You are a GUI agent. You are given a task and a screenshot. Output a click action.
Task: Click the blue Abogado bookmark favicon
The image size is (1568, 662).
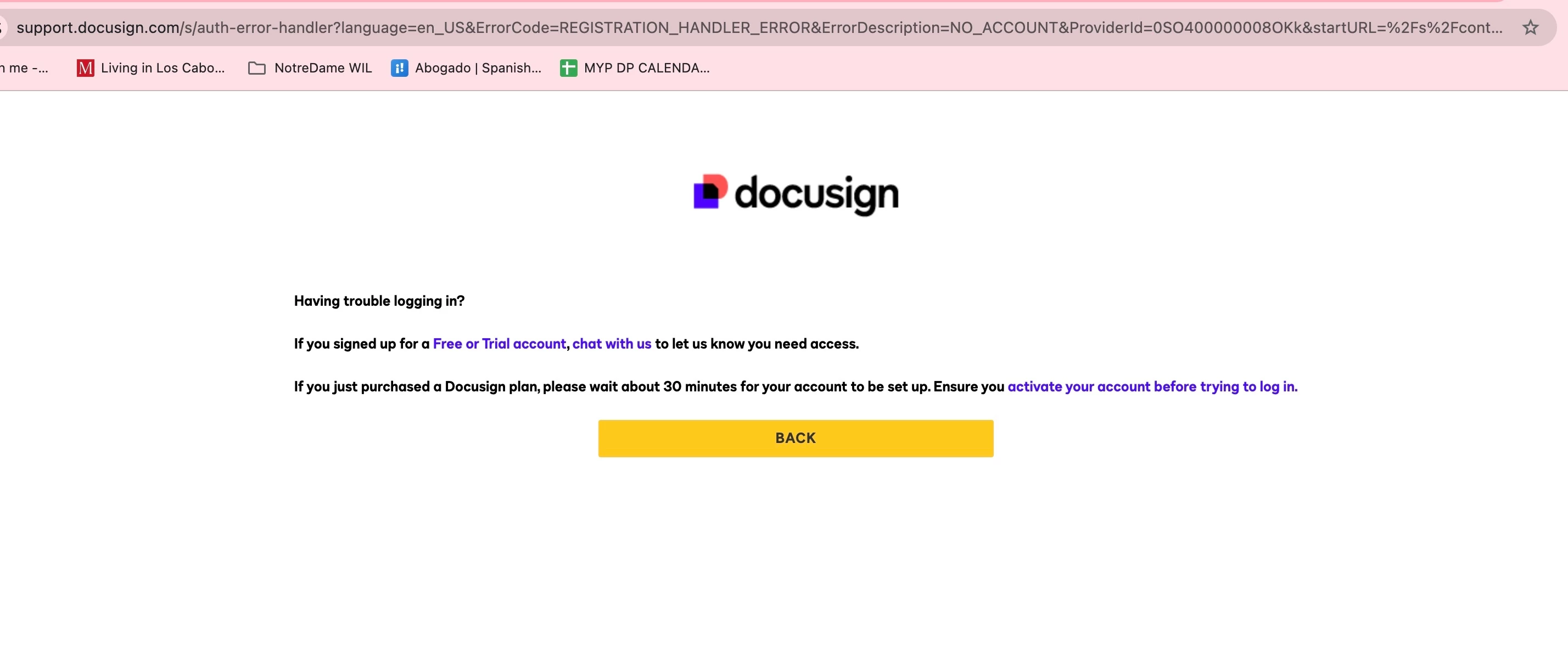(x=399, y=68)
